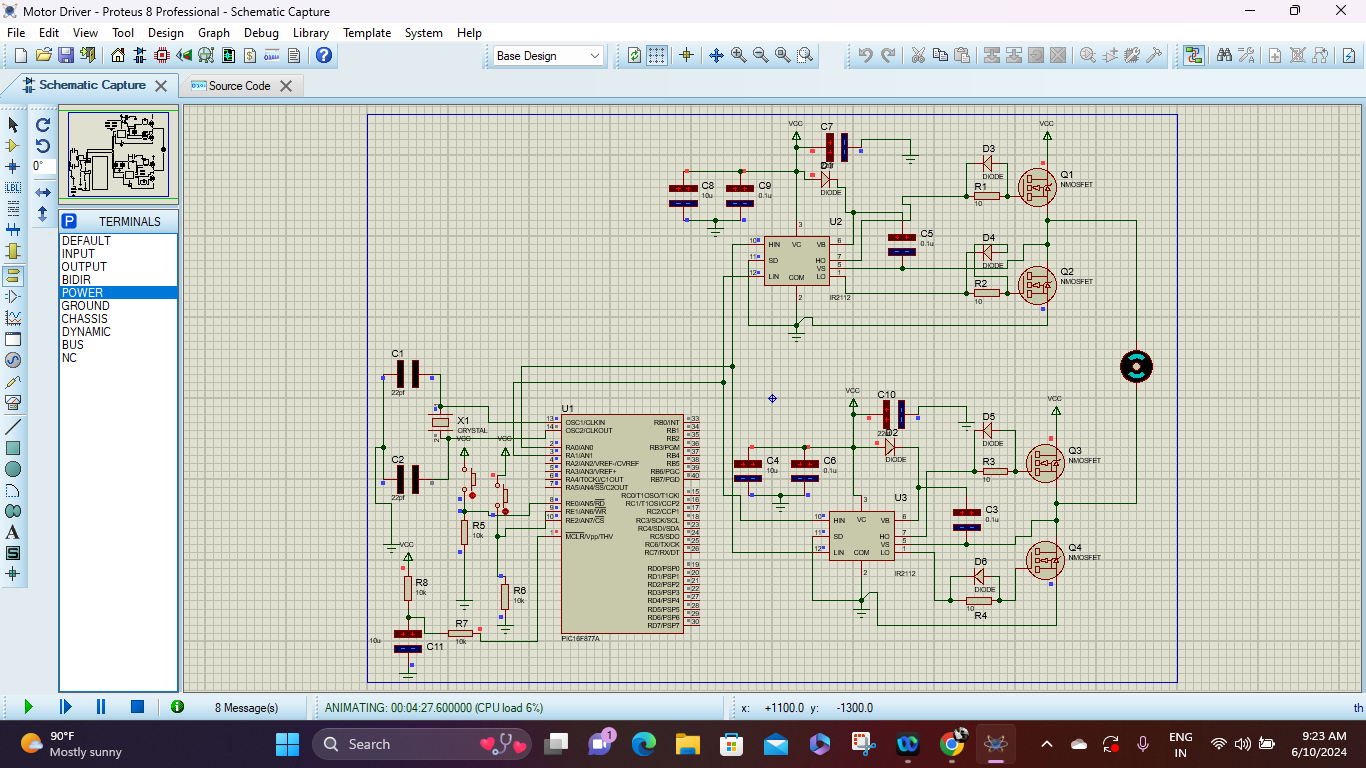
Task: Open the Library menu
Action: (x=310, y=32)
